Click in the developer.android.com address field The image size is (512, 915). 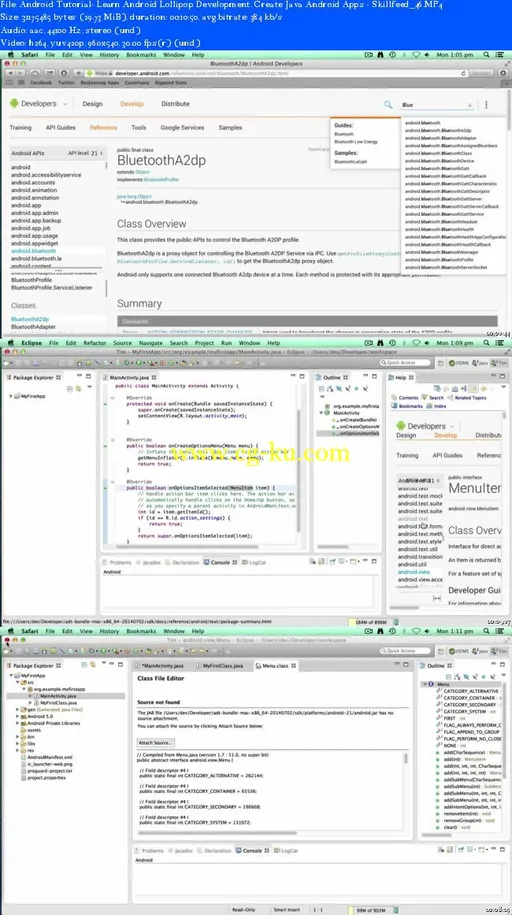pyautogui.click(x=274, y=74)
